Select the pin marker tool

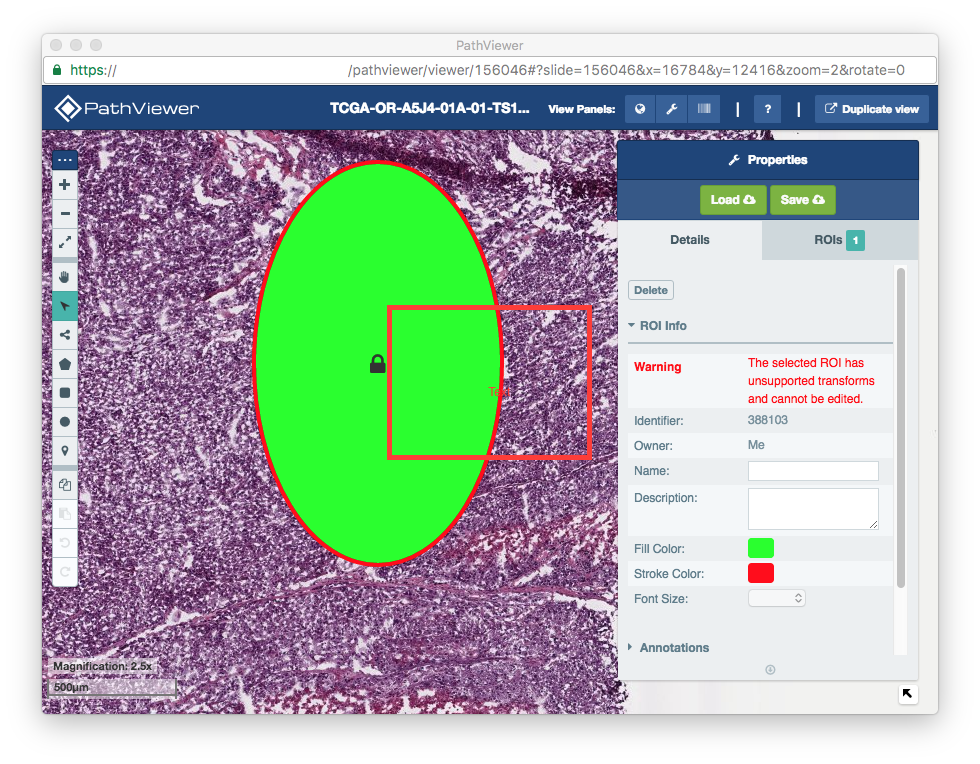(64, 450)
